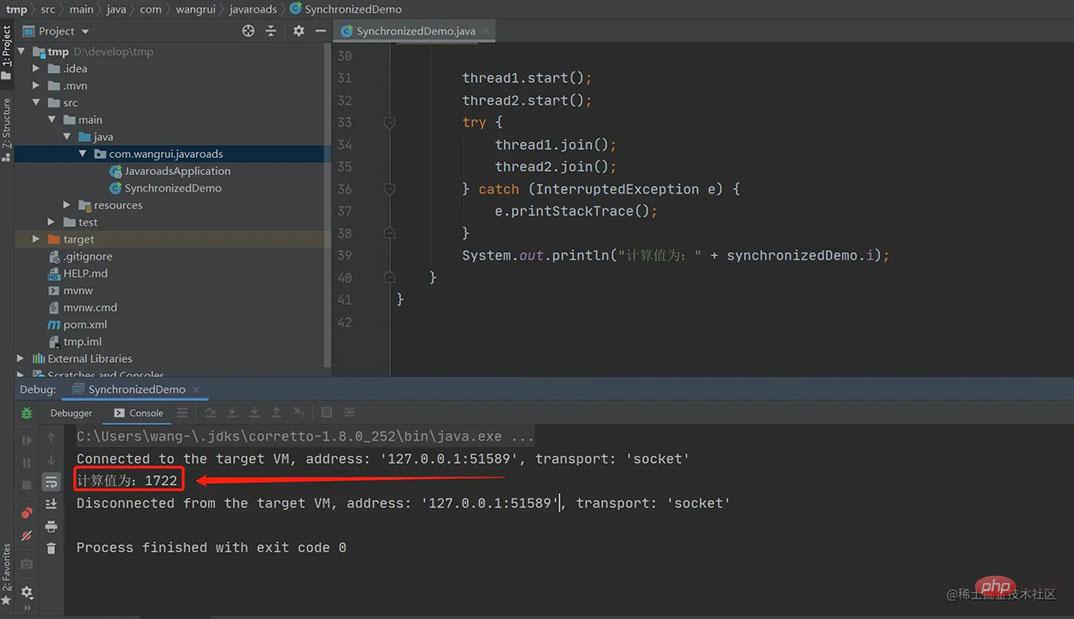Click the Evaluate Expression calculator icon
This screenshot has width=1074, height=619.
click(327, 412)
